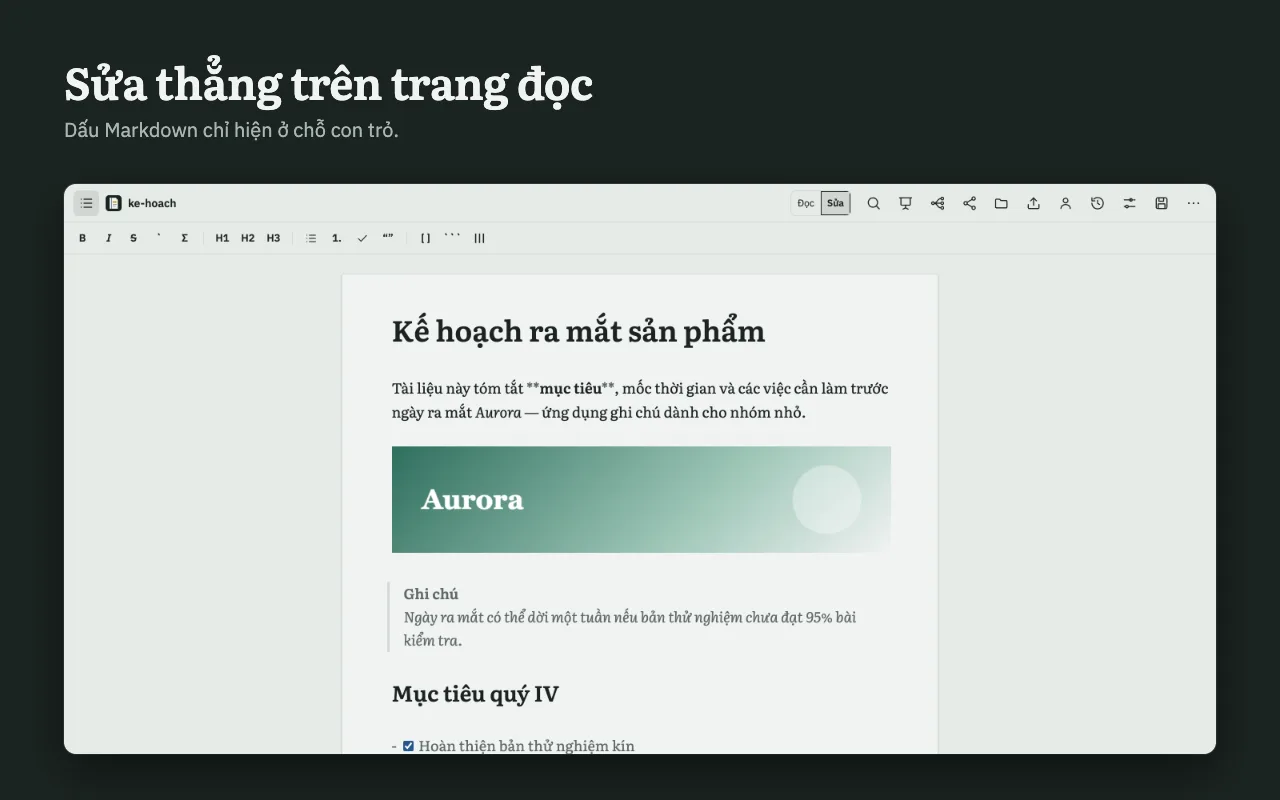Switch to Đọc (read) mode

[806, 203]
